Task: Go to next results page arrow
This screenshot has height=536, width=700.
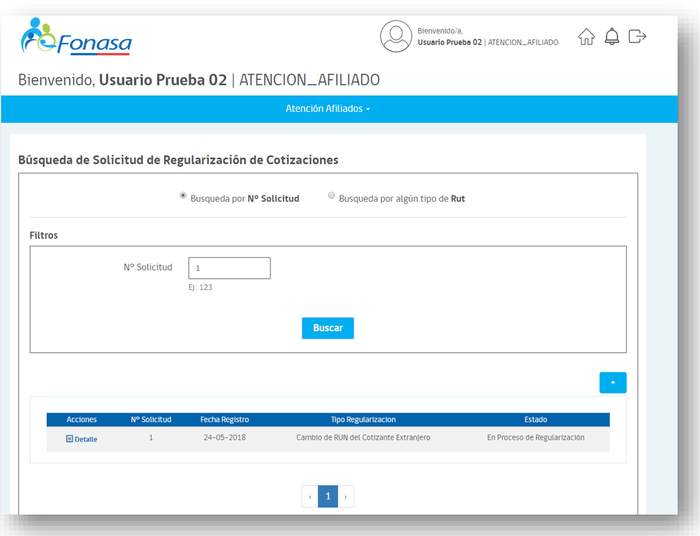Action: point(346,496)
